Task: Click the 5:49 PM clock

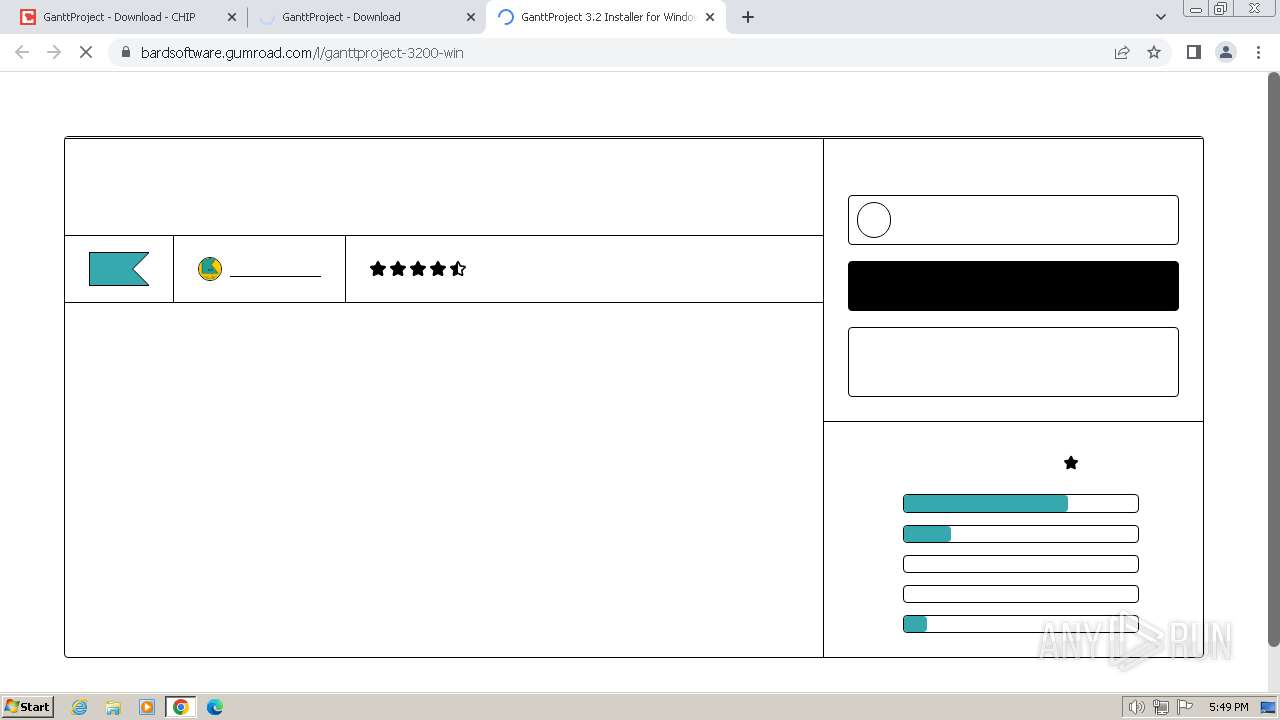Action: coord(1228,707)
